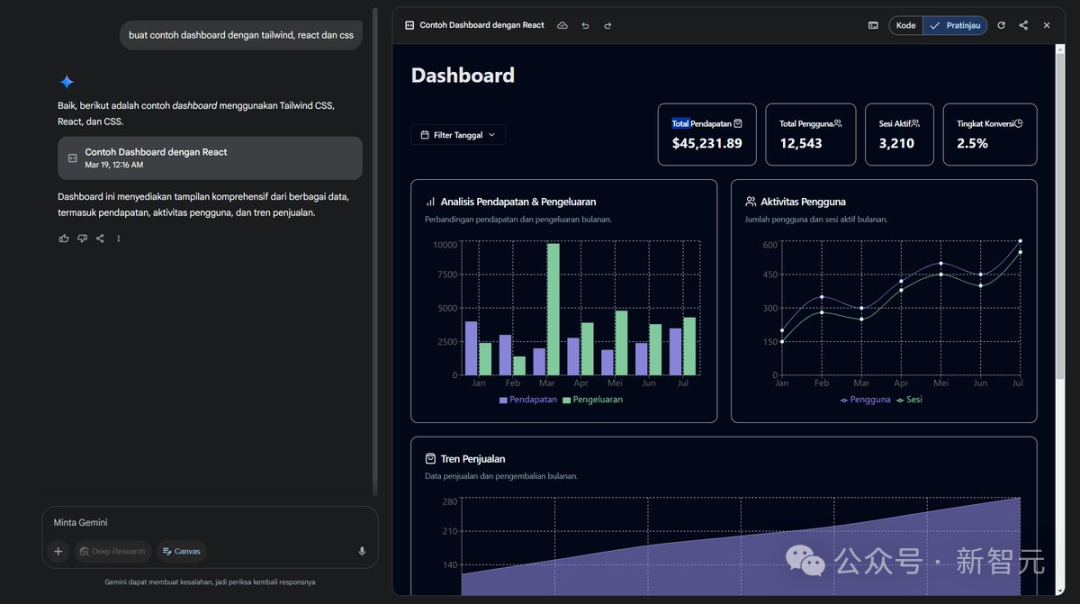This screenshot has height=604, width=1080.
Task: Open the console panel icon left of Kode
Action: tap(873, 25)
